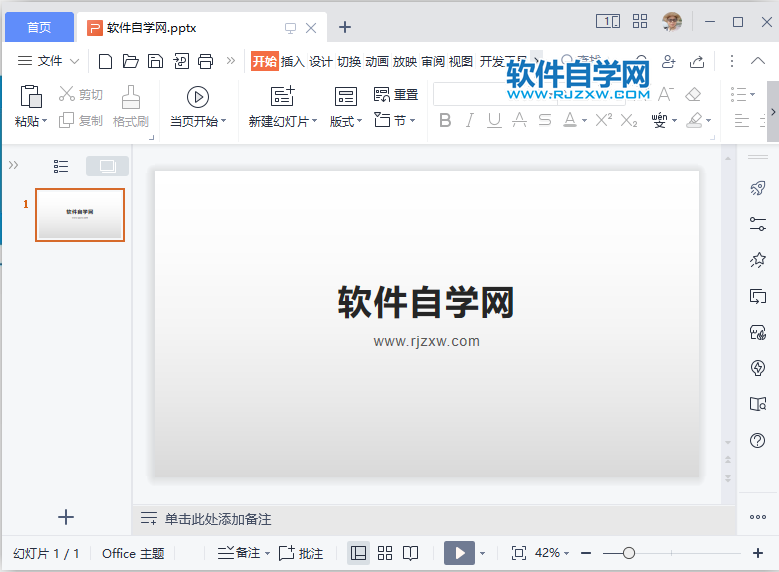Click the 重置 reset button

(396, 94)
